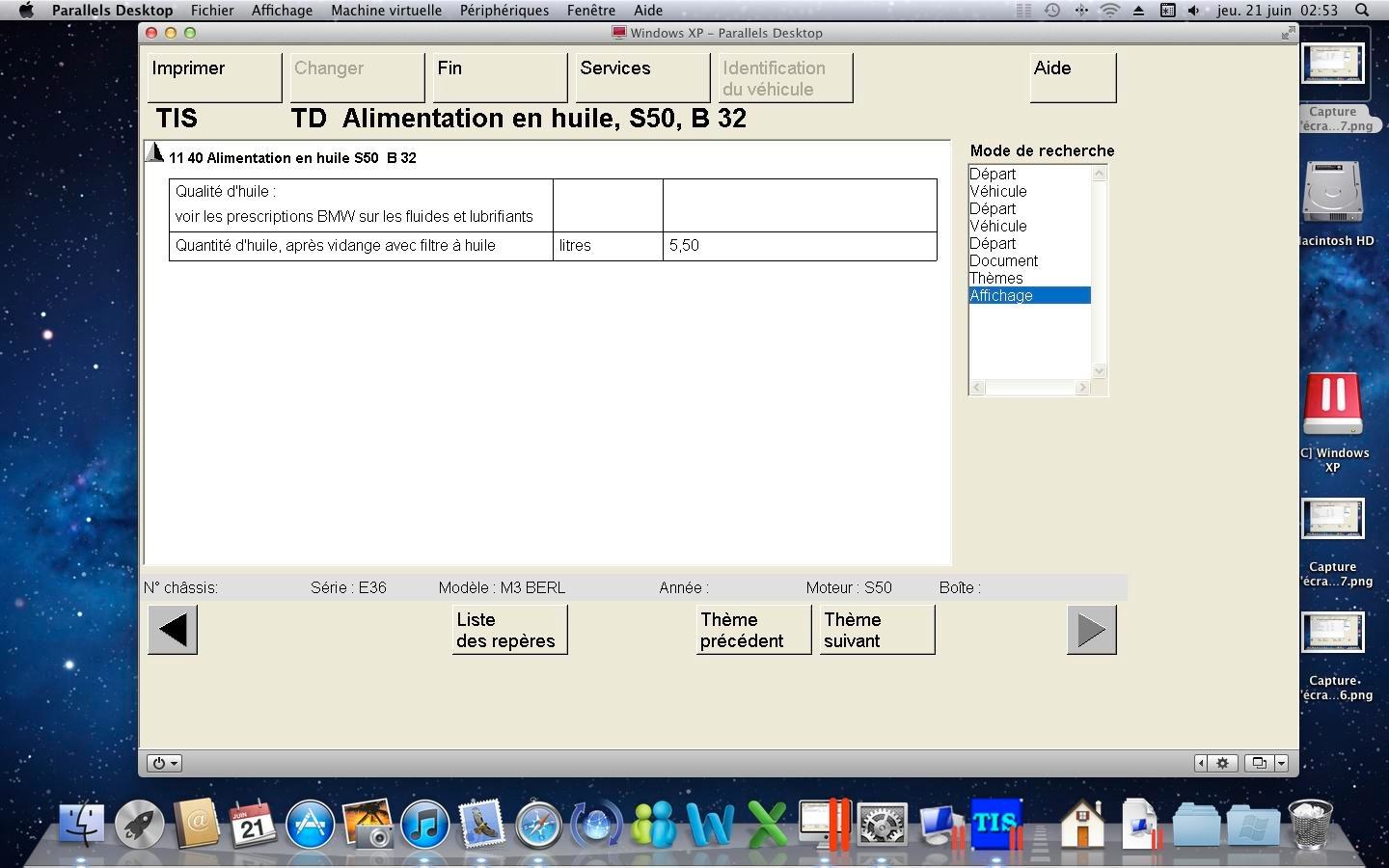Click the Spotlight magnifying glass
This screenshot has width=1389, height=868.
[x=1362, y=10]
